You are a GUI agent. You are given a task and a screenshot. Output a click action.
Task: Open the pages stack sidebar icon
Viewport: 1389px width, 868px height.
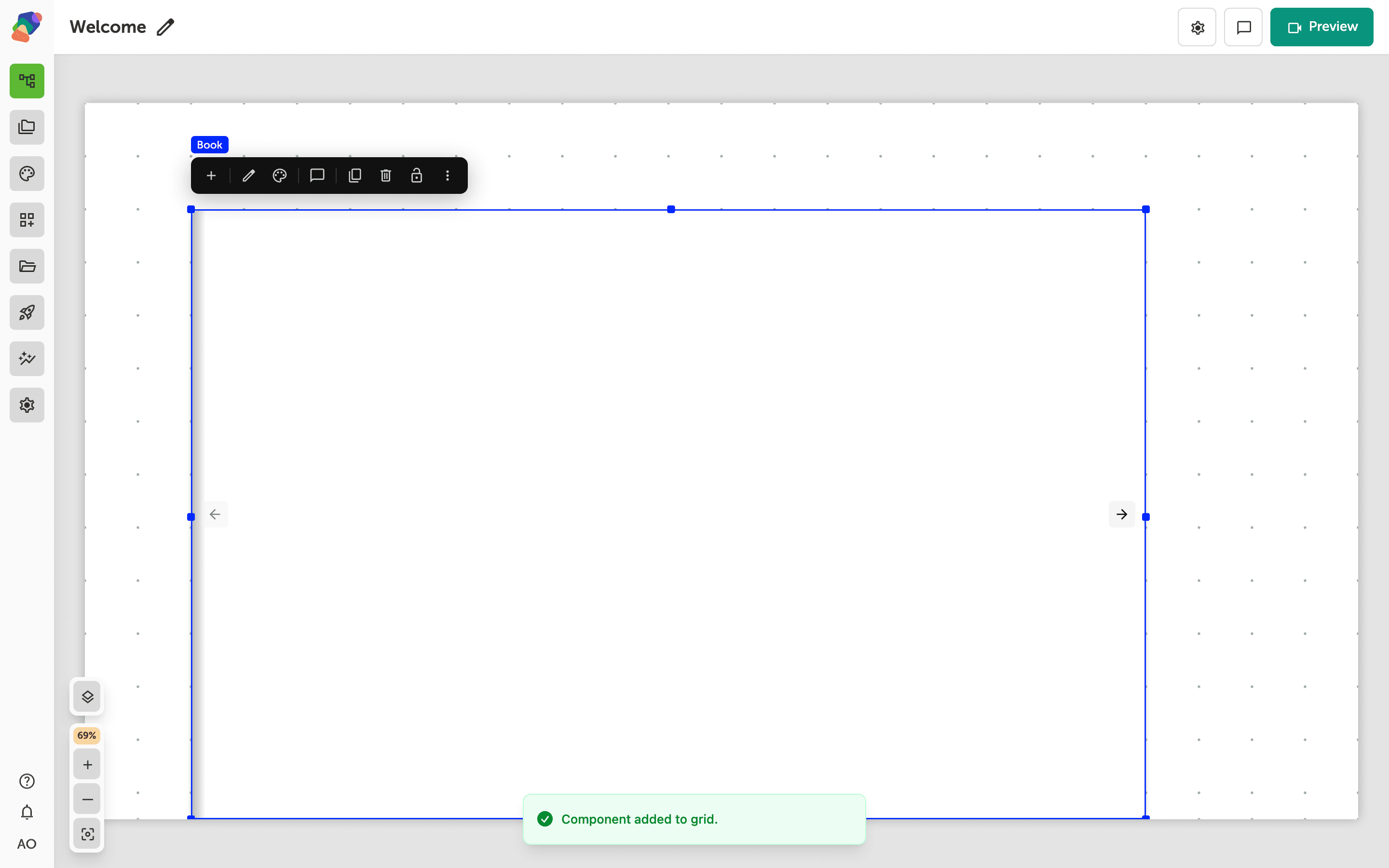(x=27, y=127)
